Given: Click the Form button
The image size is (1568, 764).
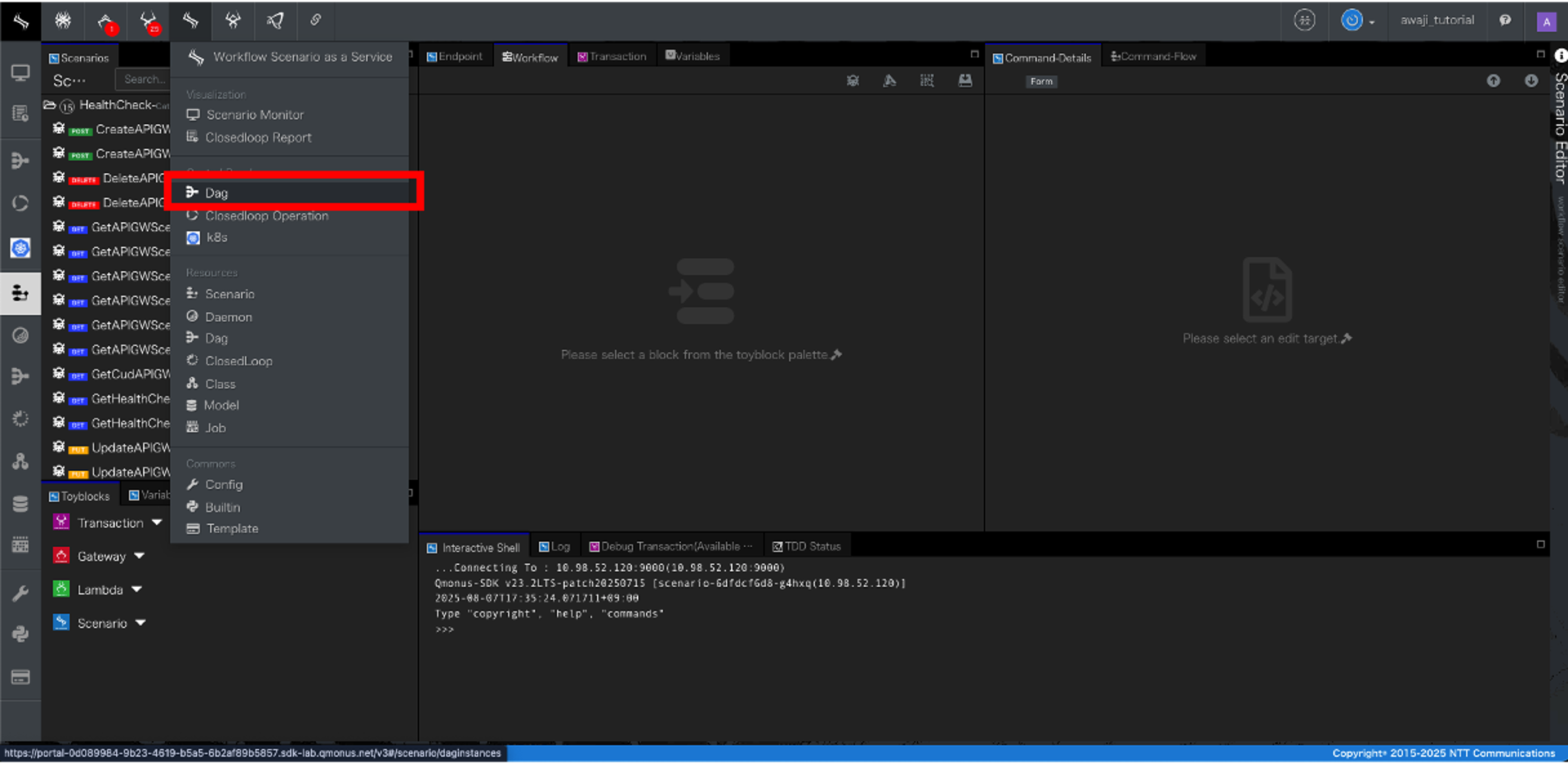Looking at the screenshot, I should (x=1041, y=82).
